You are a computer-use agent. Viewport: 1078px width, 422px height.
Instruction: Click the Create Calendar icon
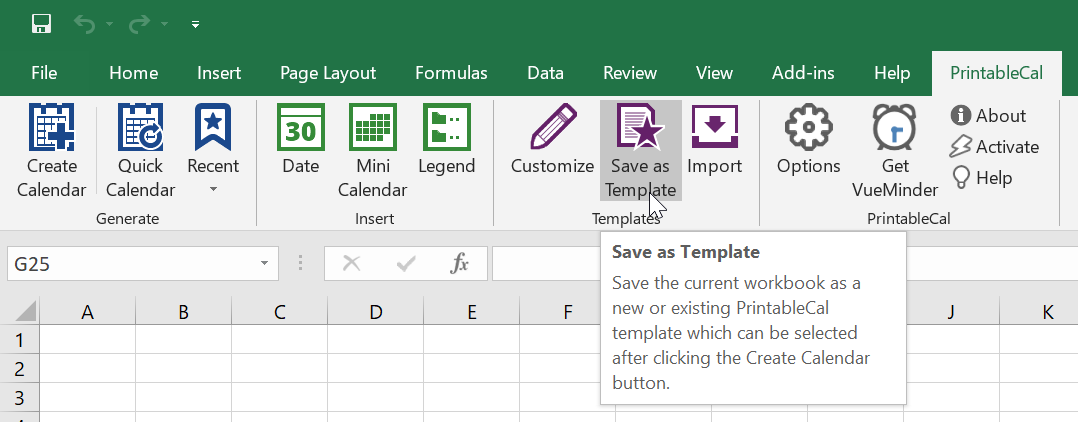pos(51,128)
